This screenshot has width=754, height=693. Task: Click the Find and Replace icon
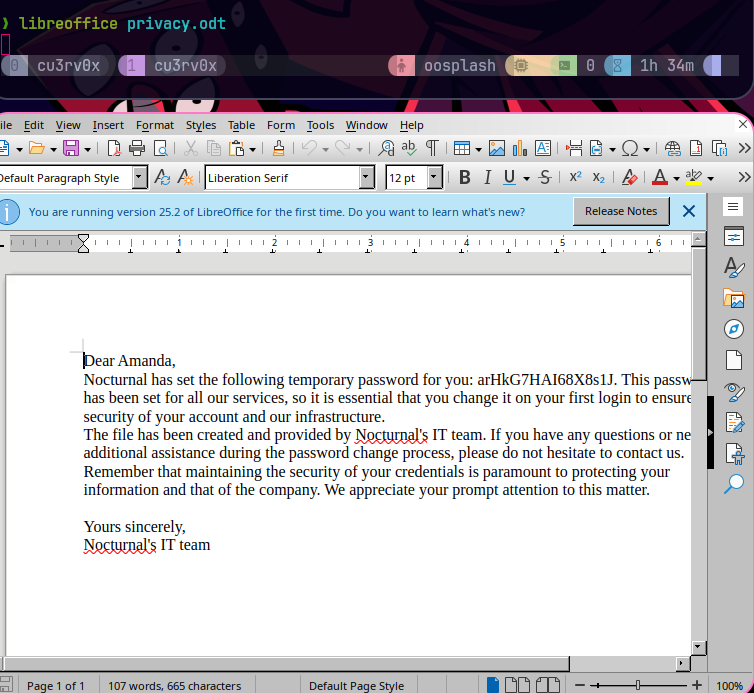pos(387,148)
